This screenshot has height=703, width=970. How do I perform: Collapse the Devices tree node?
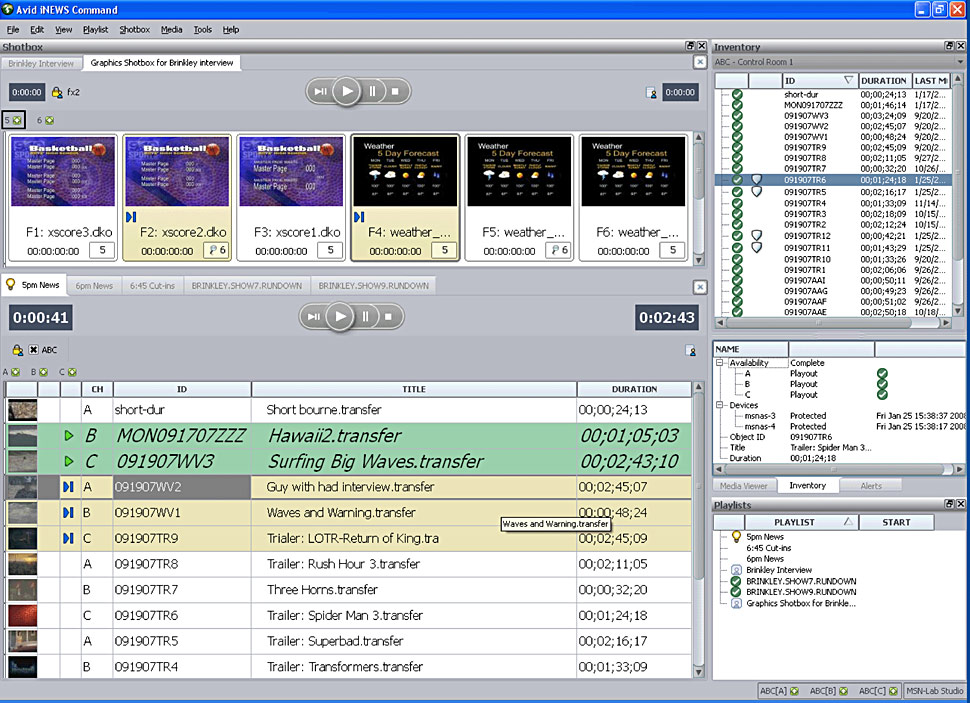721,405
